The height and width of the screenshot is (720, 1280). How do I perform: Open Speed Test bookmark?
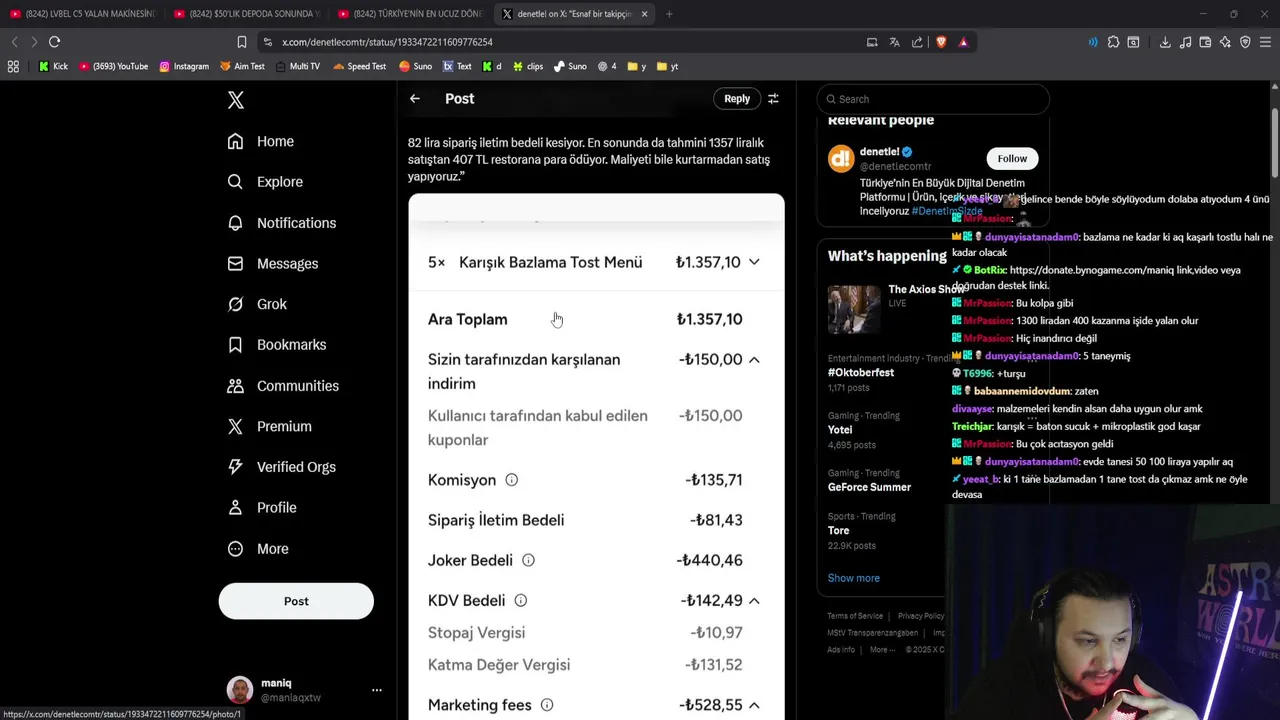coord(360,66)
